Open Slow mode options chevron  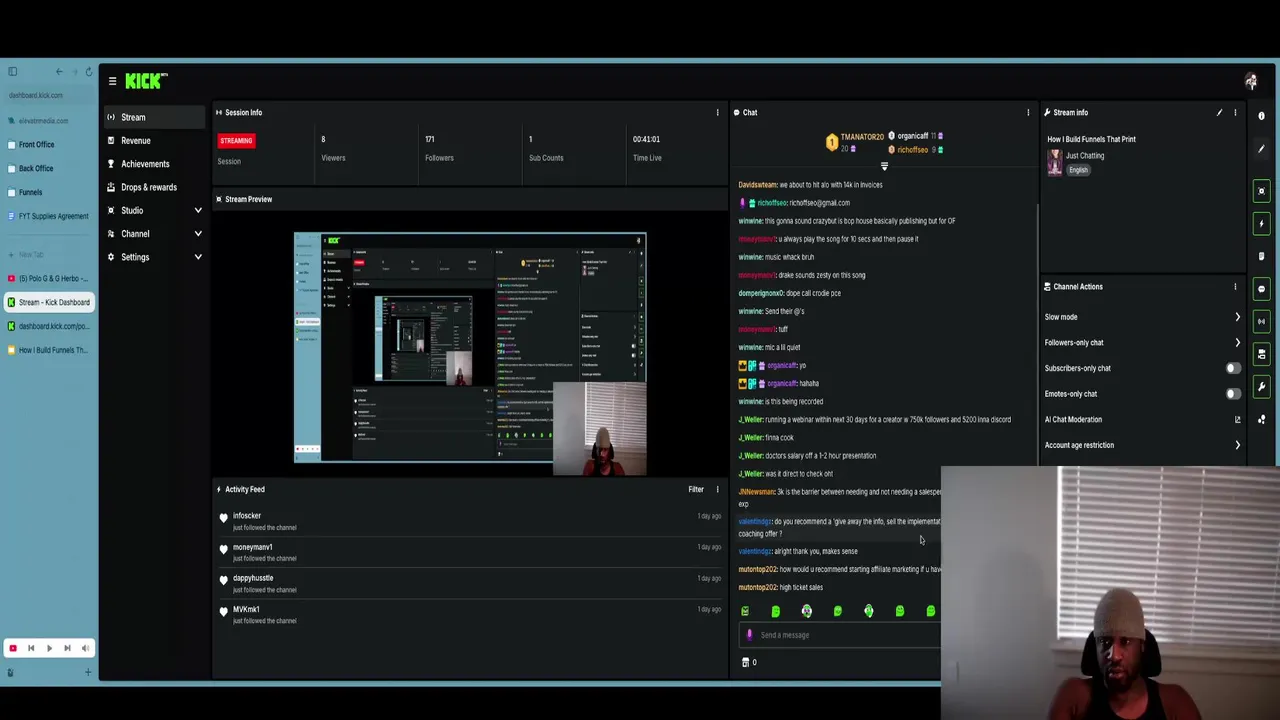point(1237,317)
